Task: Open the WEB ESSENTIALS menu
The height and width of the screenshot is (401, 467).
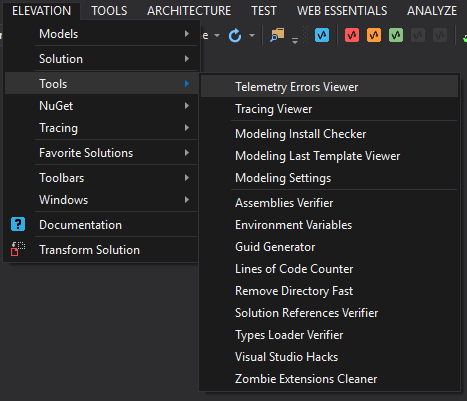Action: [x=342, y=11]
